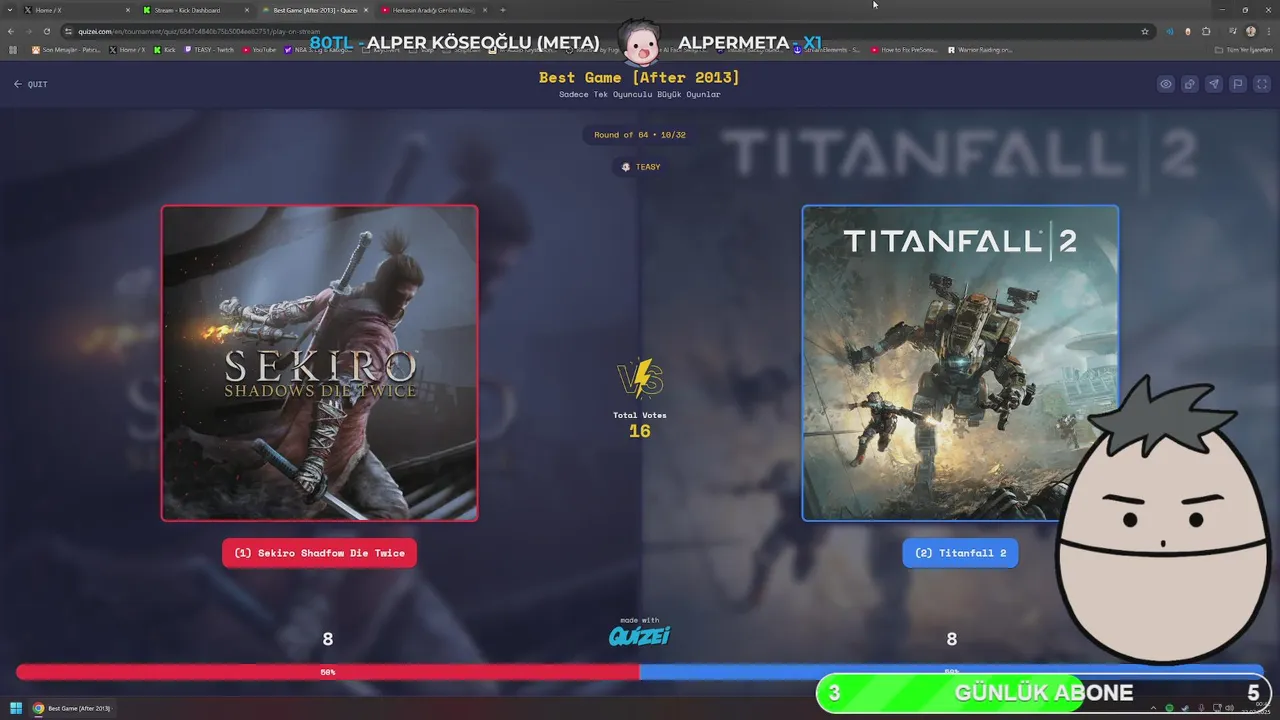The width and height of the screenshot is (1280, 720).
Task: Go back with the browser back arrow
Action: click(x=11, y=31)
